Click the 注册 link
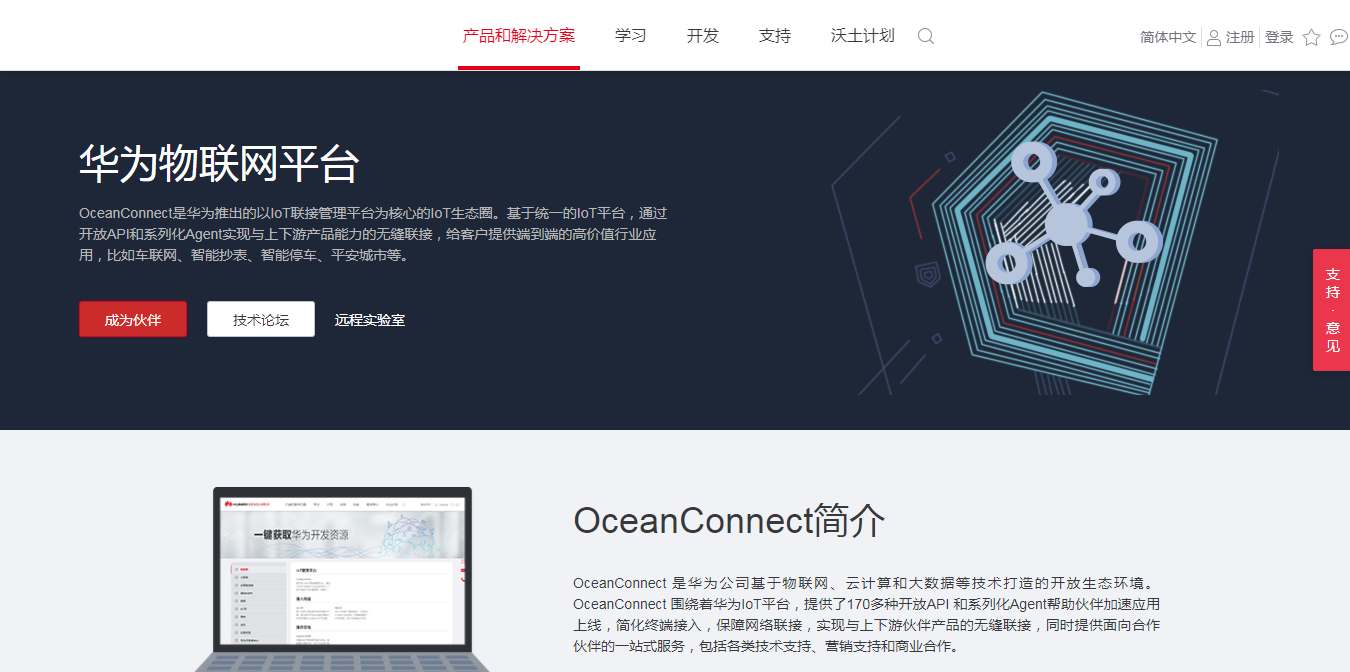 (1240, 37)
